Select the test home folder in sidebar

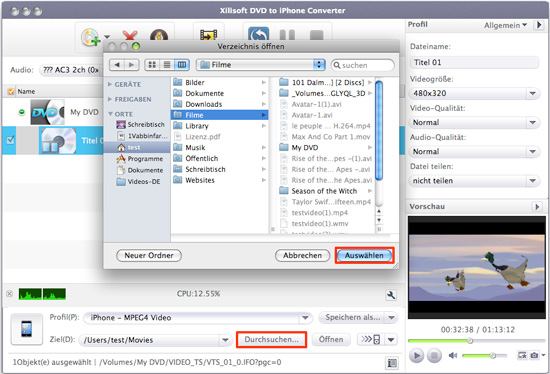tap(138, 147)
